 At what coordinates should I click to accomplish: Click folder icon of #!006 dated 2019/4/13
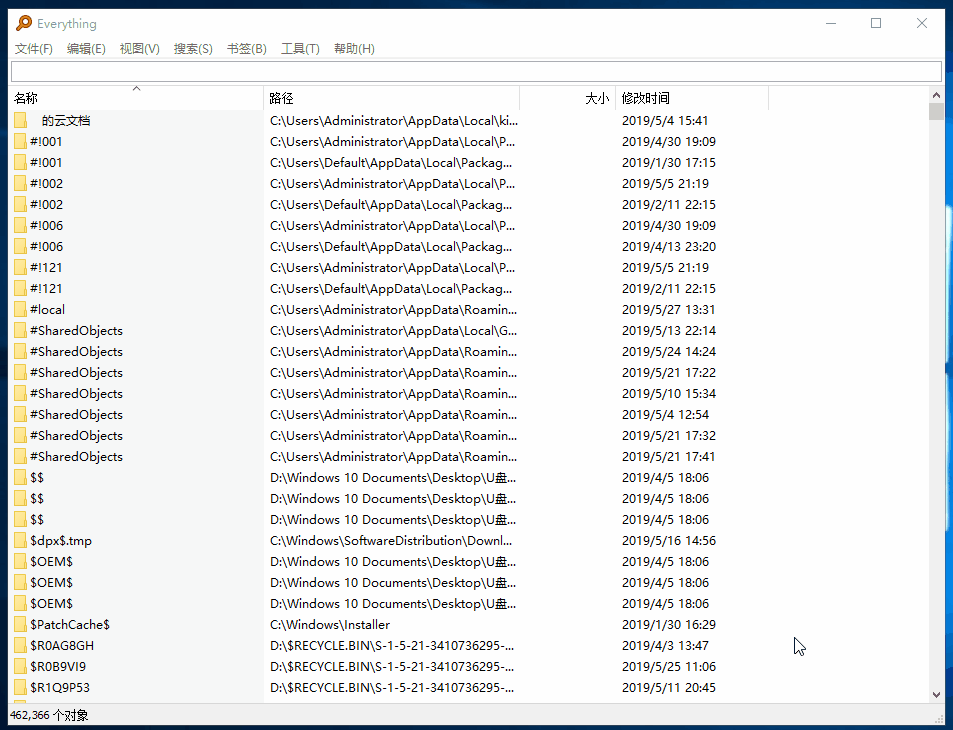21,246
